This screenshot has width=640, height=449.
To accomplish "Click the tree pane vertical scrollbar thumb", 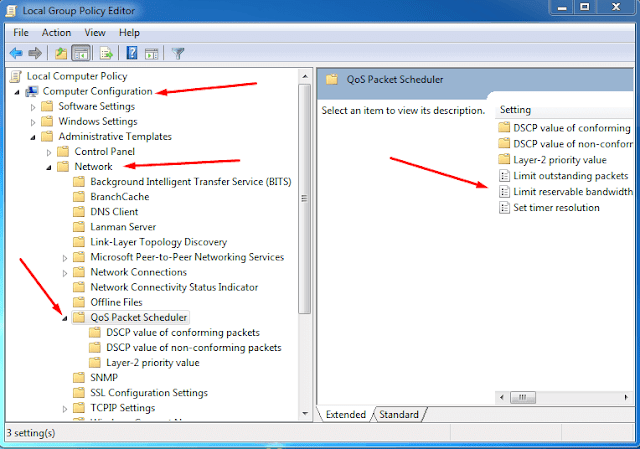I will pyautogui.click(x=304, y=199).
